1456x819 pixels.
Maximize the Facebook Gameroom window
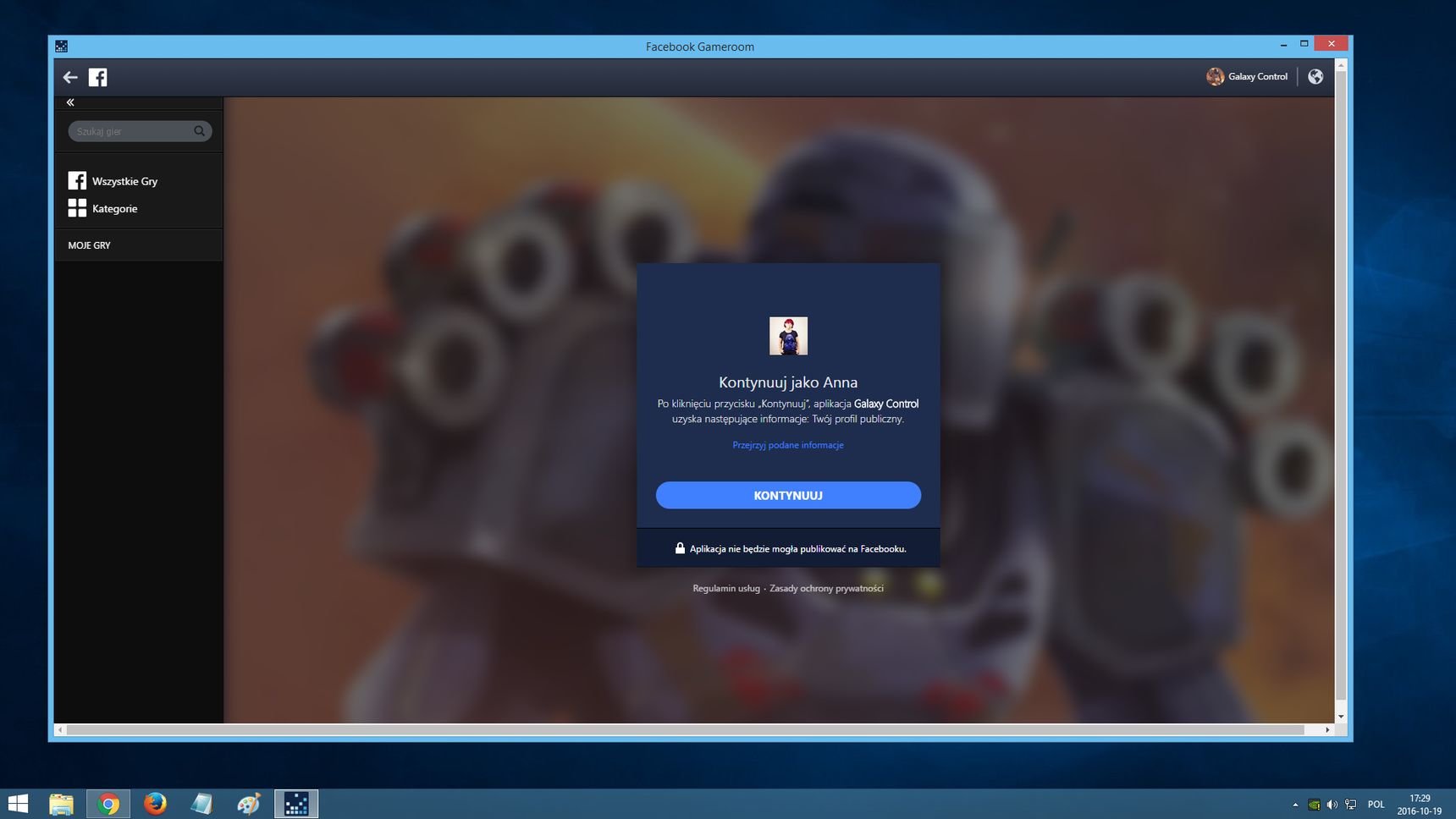(1304, 44)
